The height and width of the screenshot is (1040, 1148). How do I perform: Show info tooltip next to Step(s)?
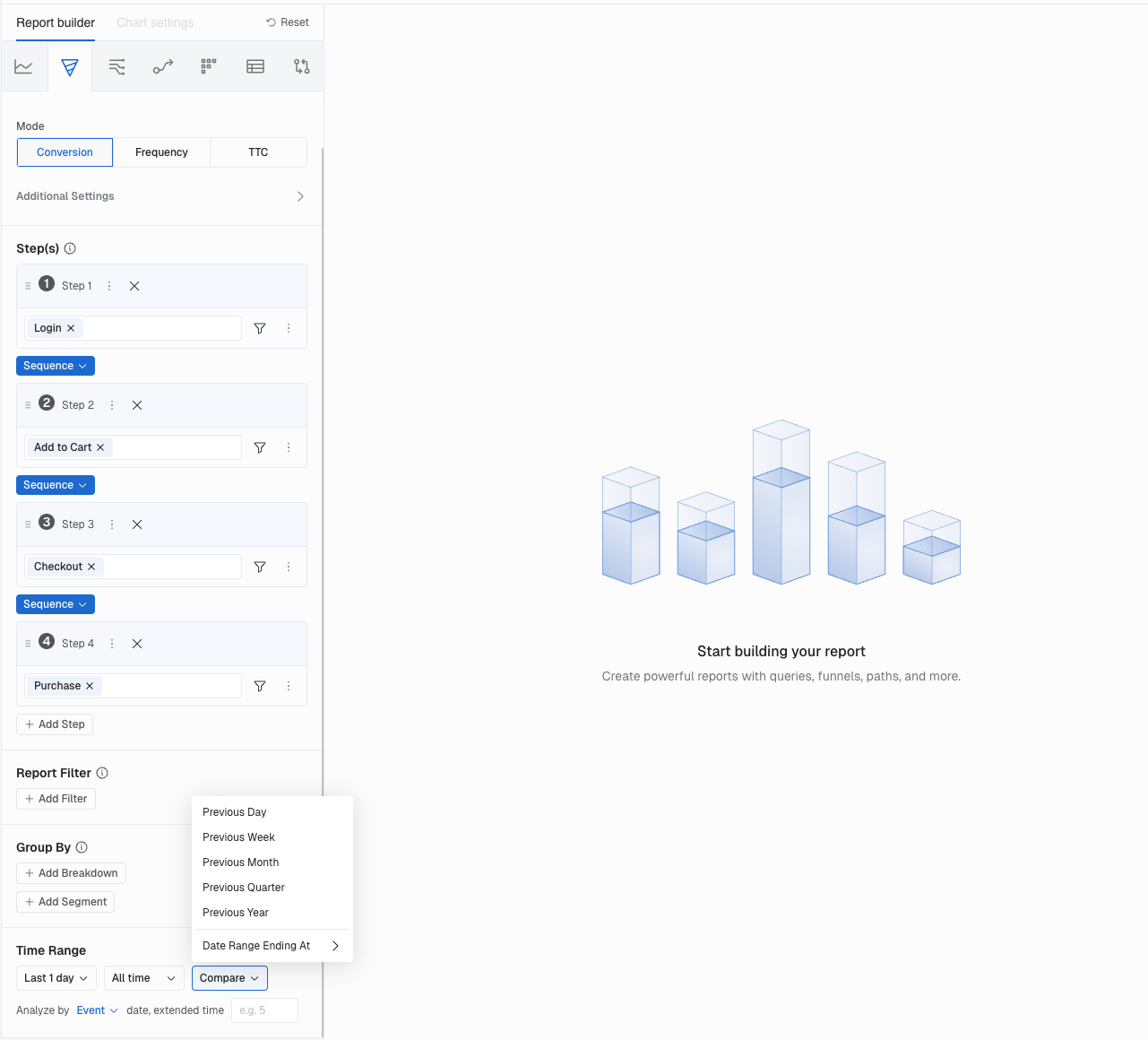coord(70,248)
